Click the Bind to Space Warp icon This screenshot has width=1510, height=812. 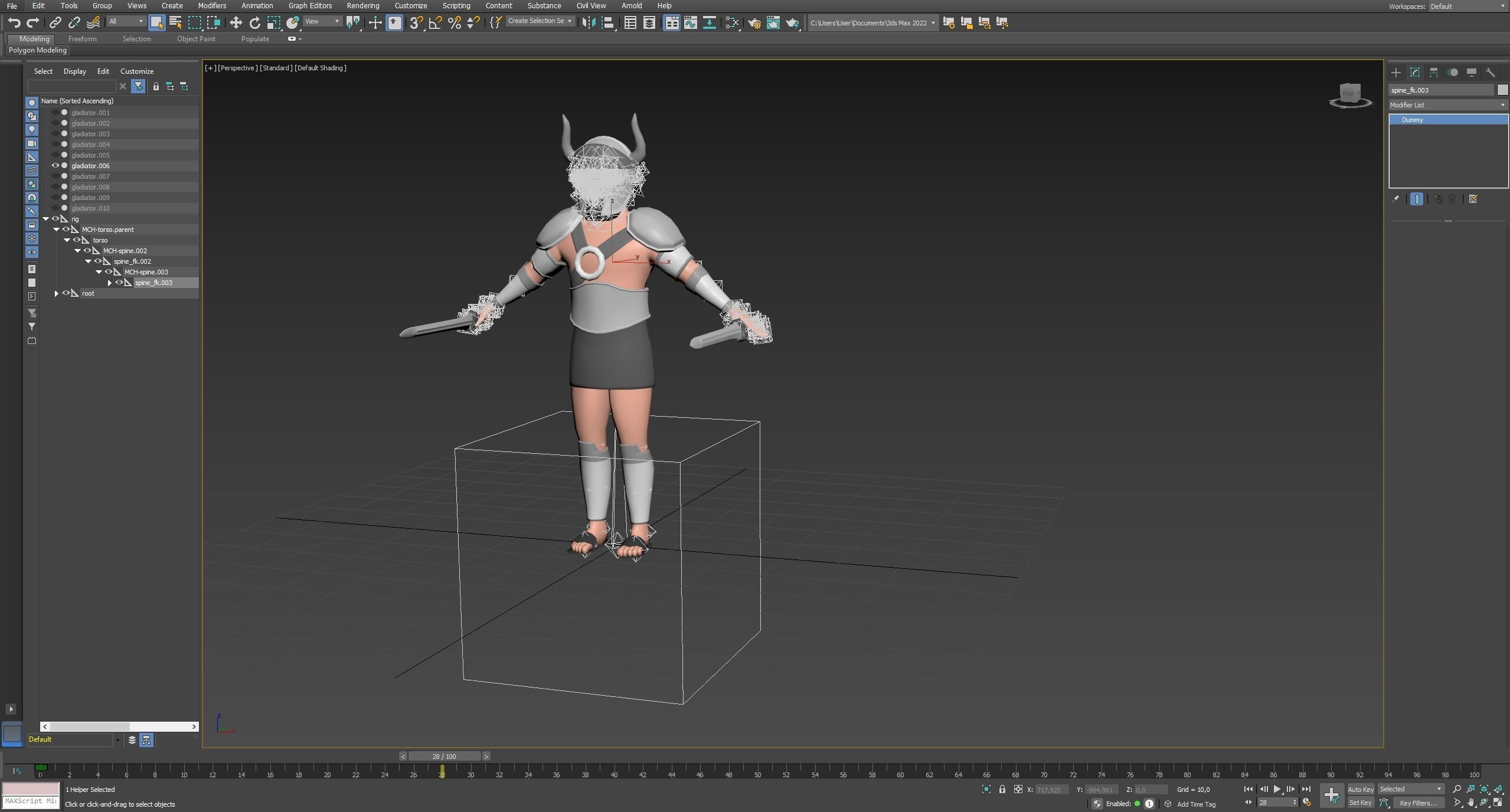coord(93,22)
